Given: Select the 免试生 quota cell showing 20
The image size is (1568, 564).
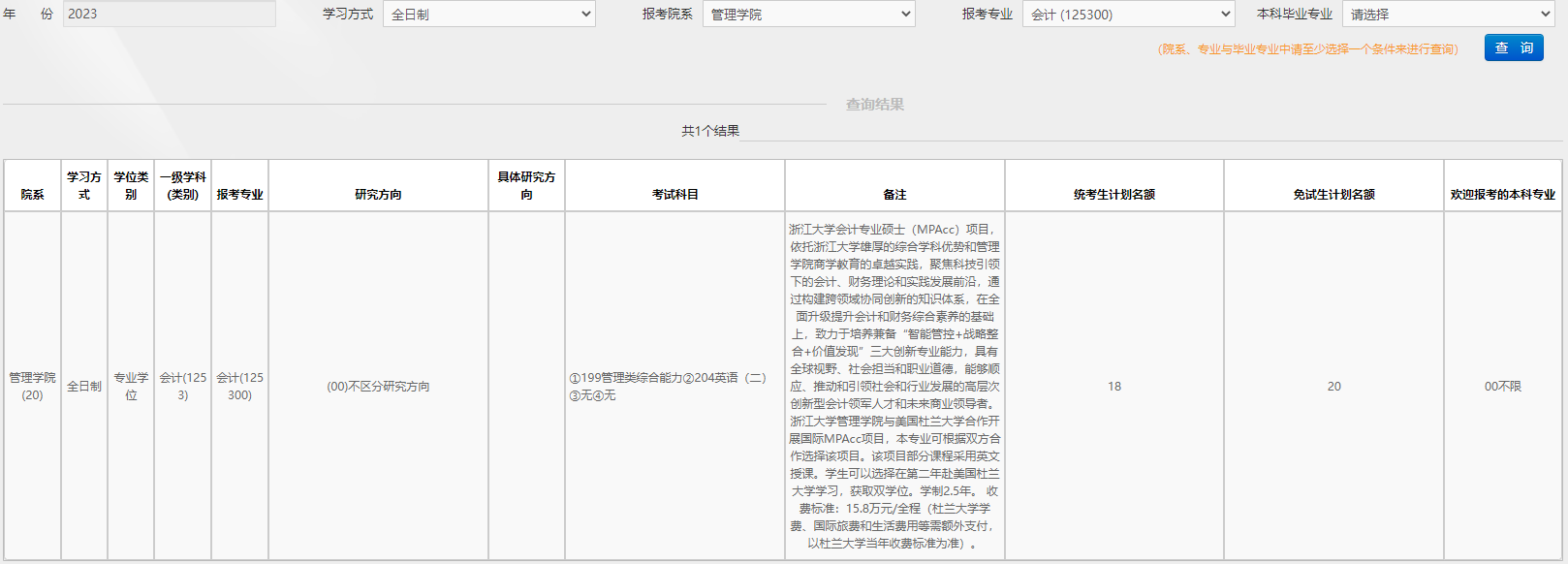Looking at the screenshot, I should (1333, 386).
